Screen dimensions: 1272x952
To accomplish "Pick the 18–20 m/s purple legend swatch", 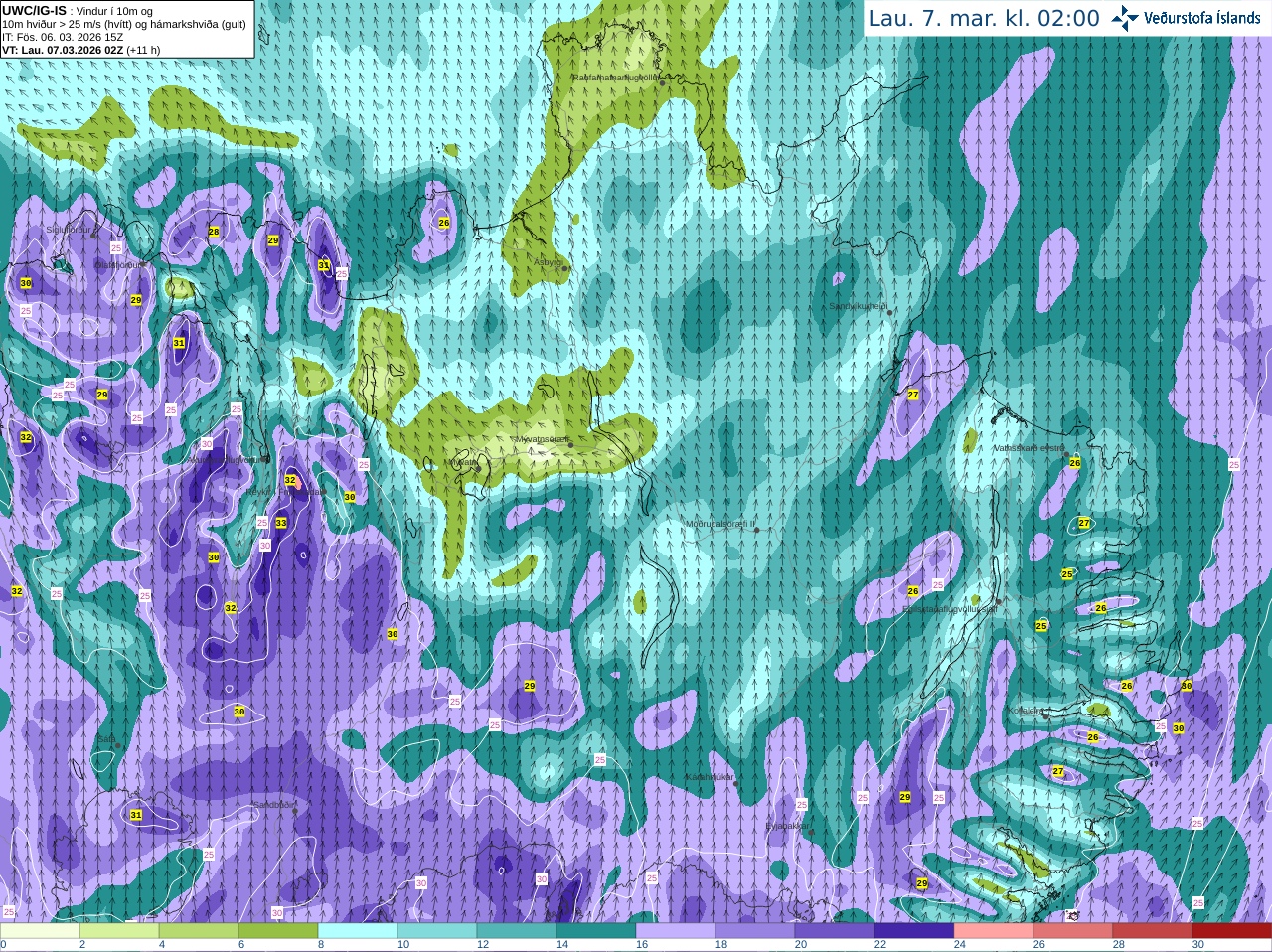I will click(755, 931).
